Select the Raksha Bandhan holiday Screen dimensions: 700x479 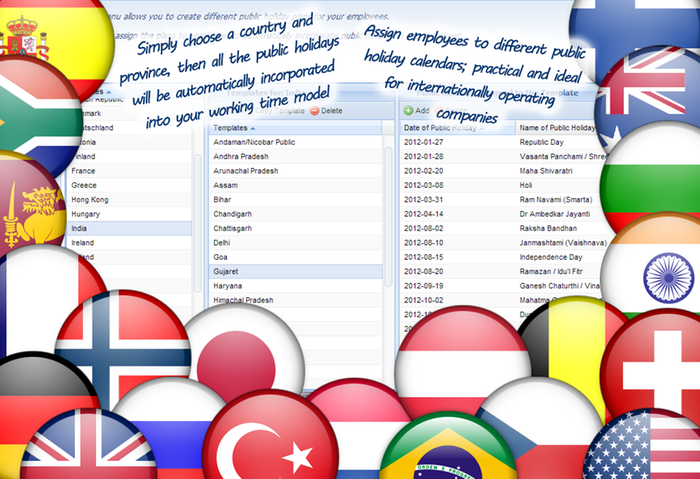coord(548,228)
